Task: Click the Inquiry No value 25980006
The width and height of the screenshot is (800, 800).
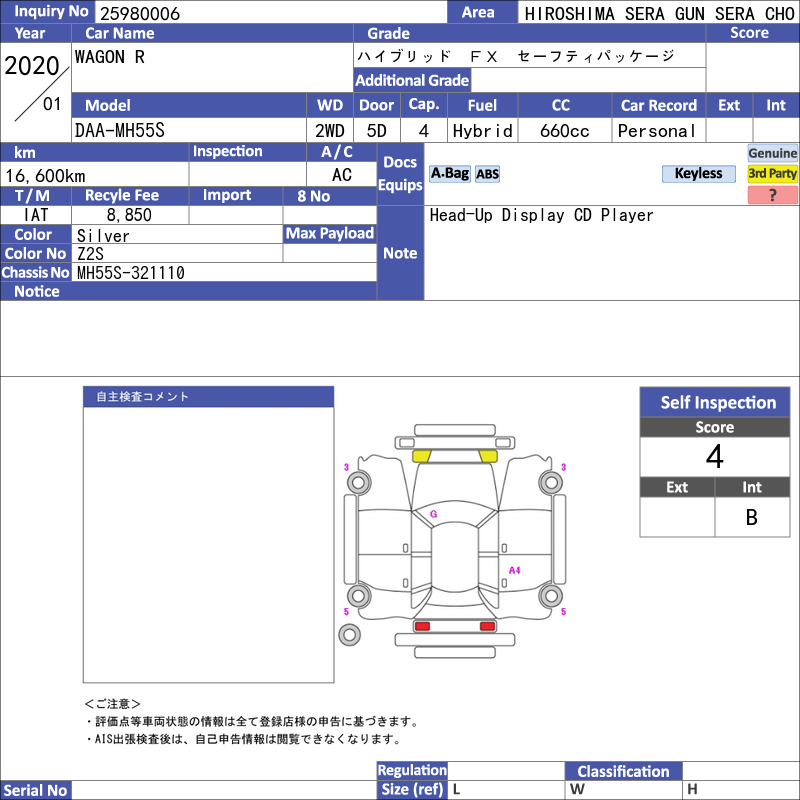Action: click(x=140, y=13)
